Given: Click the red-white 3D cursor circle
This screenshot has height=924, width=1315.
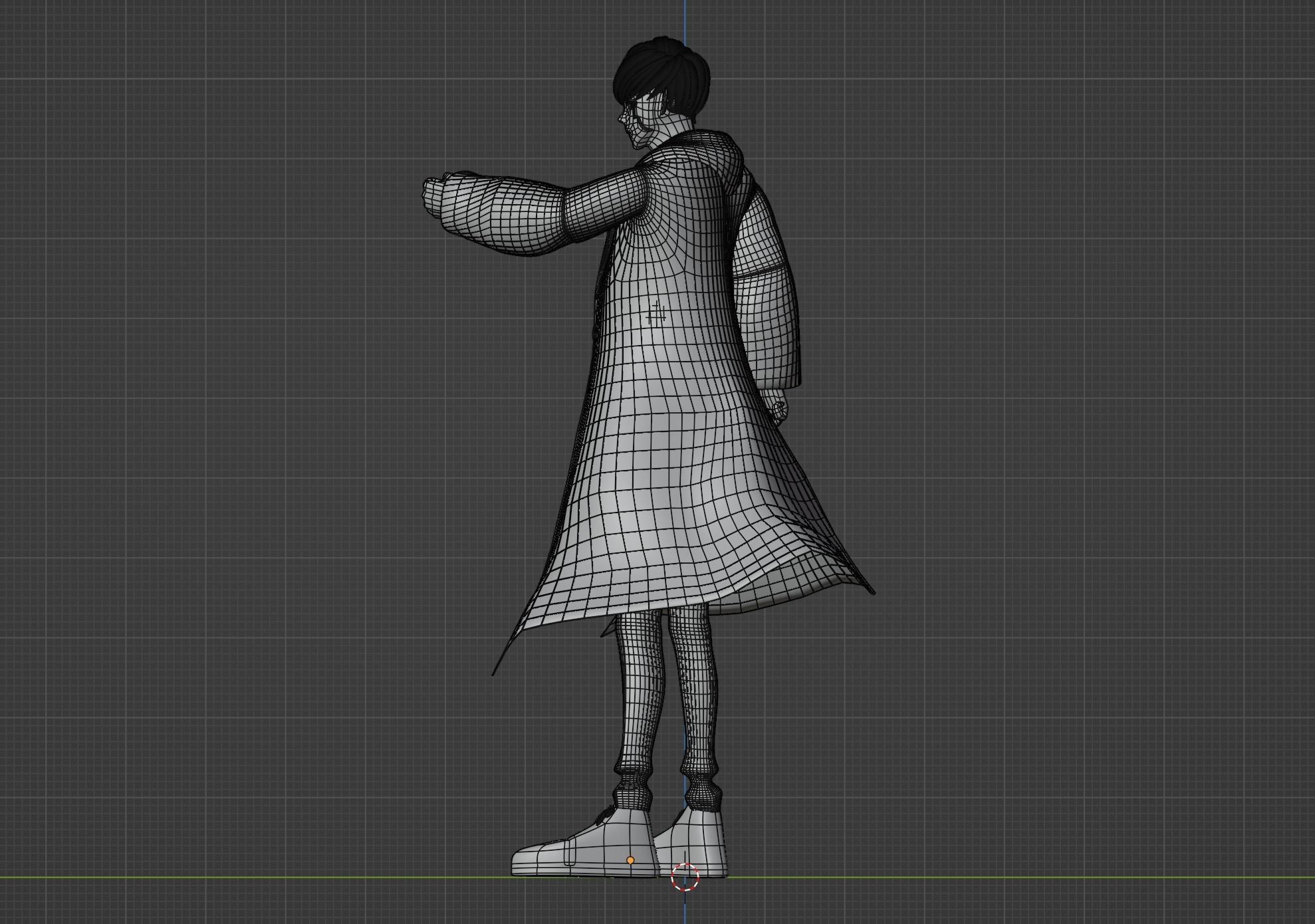Looking at the screenshot, I should 685,877.
